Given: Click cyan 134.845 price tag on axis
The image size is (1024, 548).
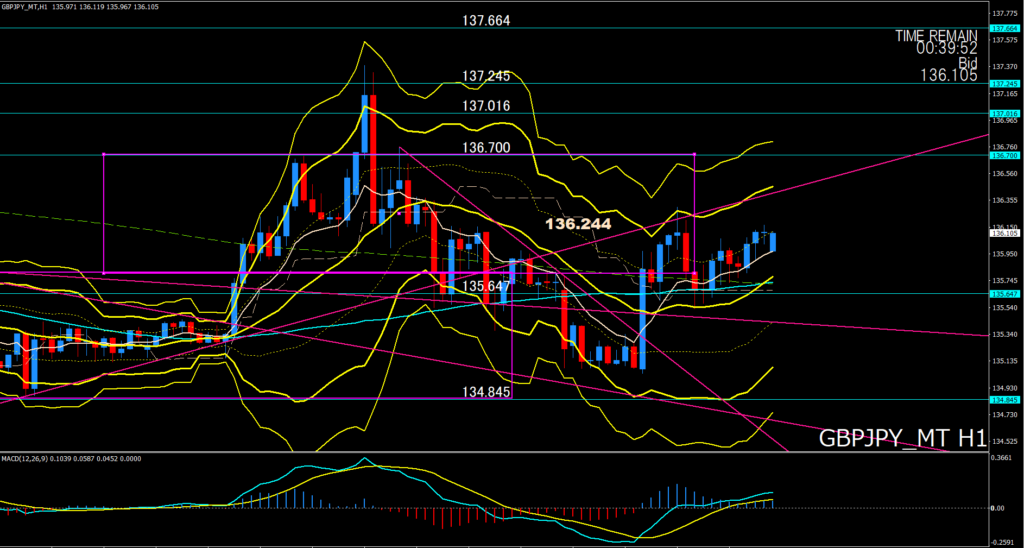Looking at the screenshot, I should click(x=1003, y=400).
